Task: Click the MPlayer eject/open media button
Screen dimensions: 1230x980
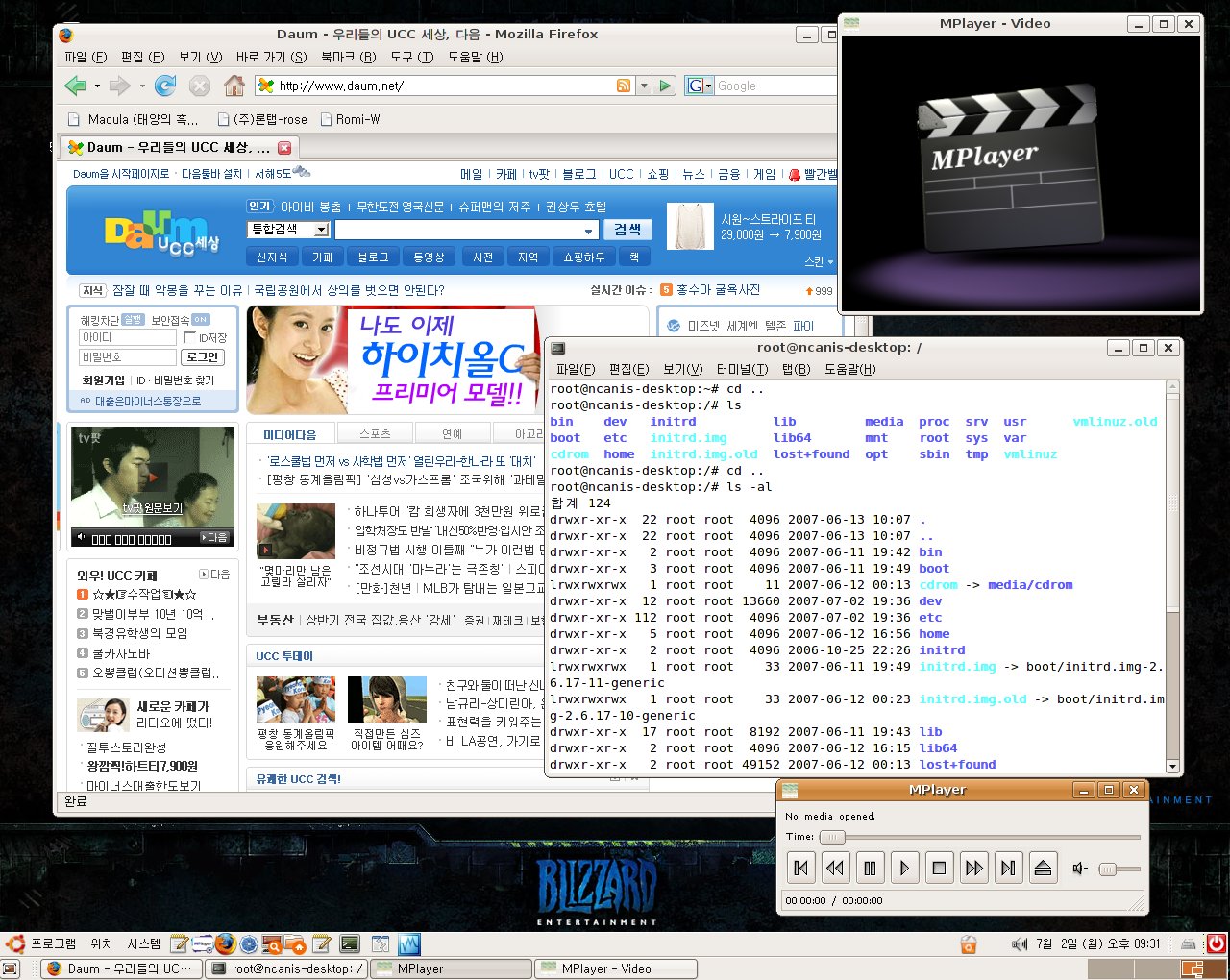Action: coord(1043,869)
